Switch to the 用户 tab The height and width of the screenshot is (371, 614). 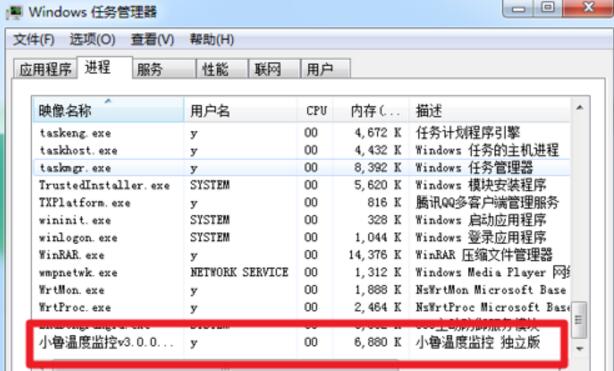(x=325, y=70)
